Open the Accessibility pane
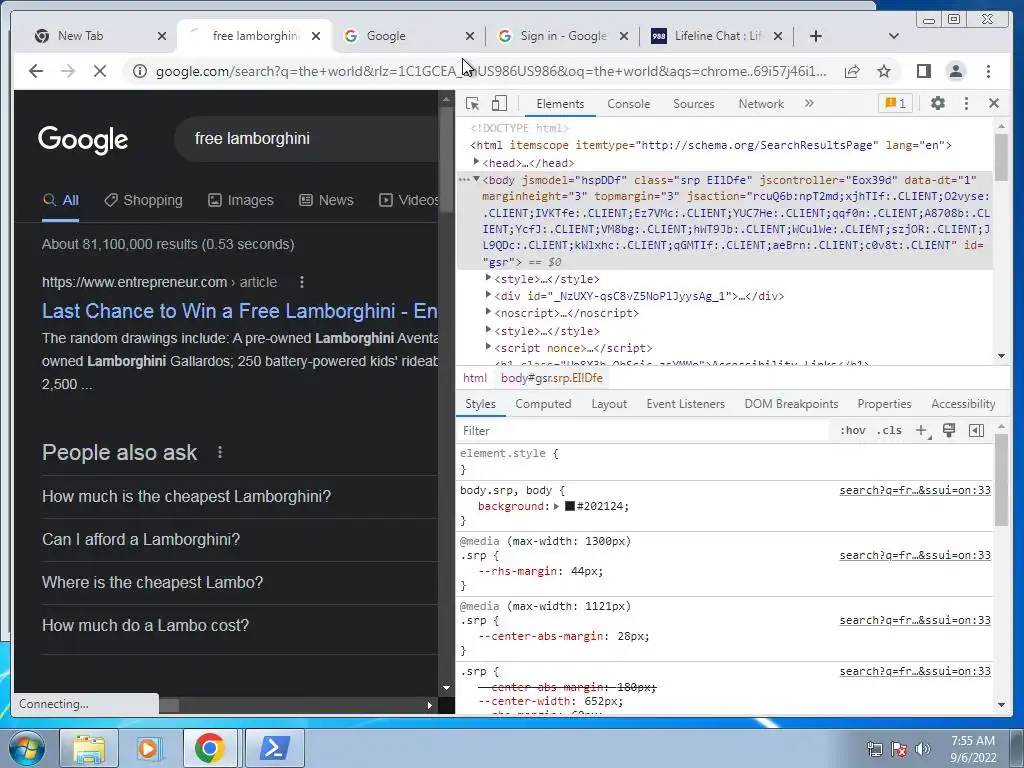This screenshot has width=1024, height=768. tap(963, 404)
